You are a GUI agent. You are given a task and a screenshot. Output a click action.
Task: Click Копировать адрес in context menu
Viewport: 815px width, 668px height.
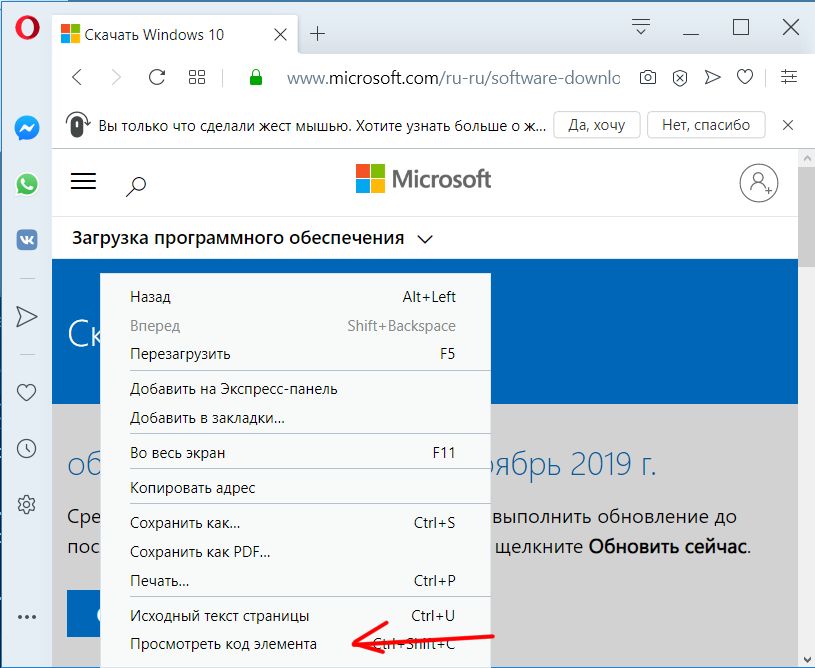point(193,488)
